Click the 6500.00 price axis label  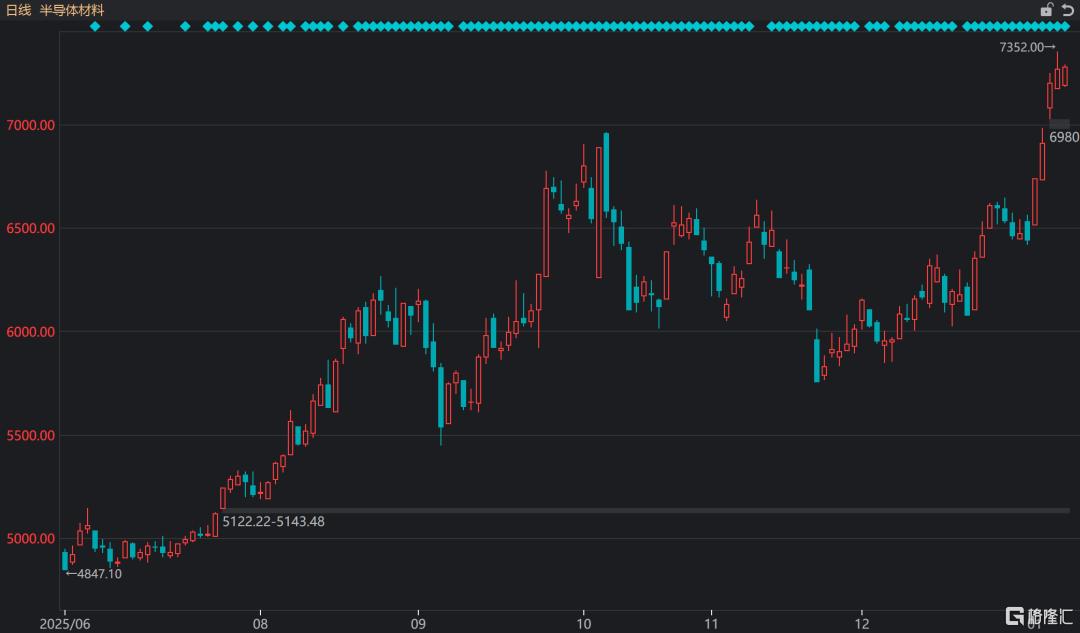(x=29, y=228)
